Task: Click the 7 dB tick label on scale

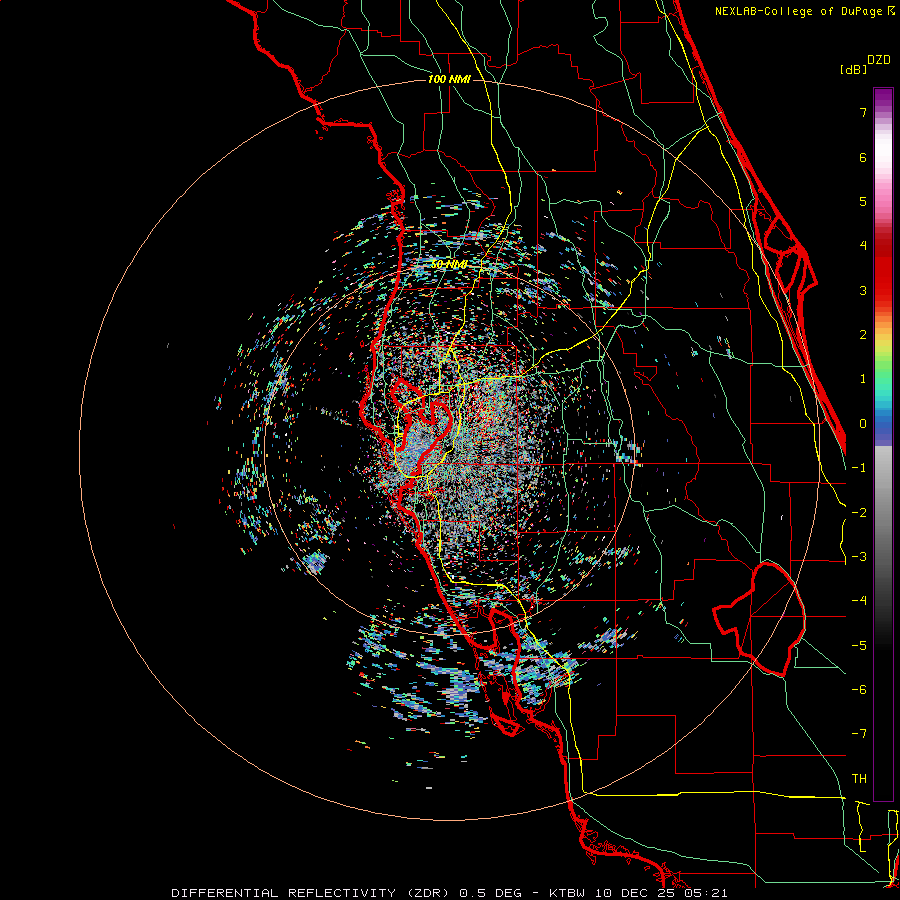Action: (863, 112)
